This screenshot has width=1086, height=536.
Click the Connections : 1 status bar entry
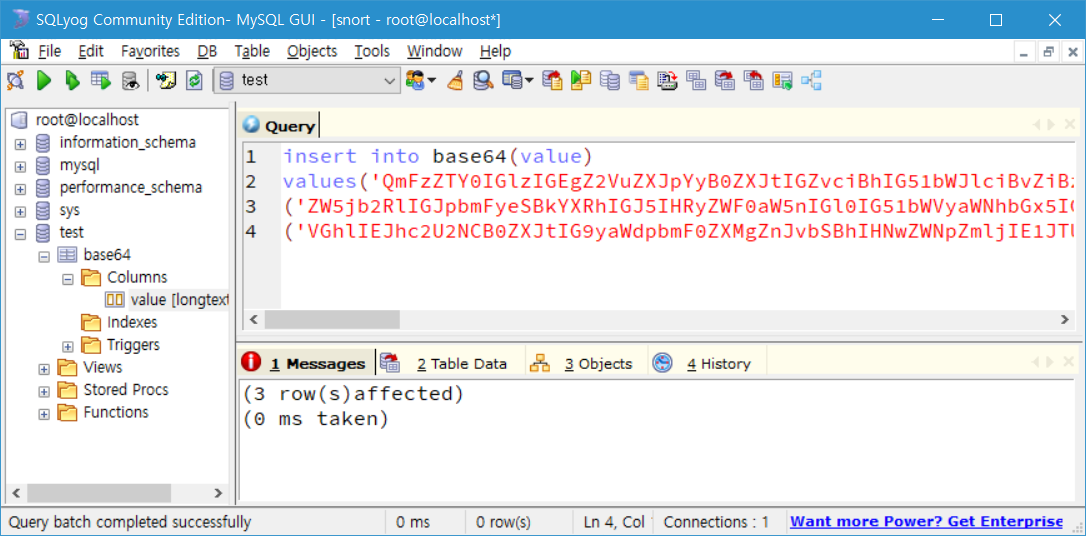point(716,521)
